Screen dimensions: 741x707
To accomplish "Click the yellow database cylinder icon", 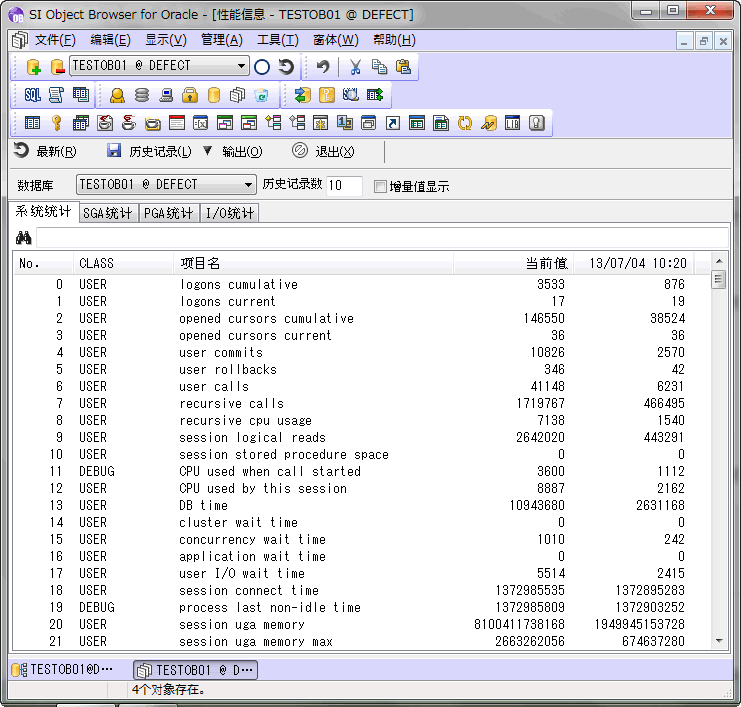I will click(213, 95).
